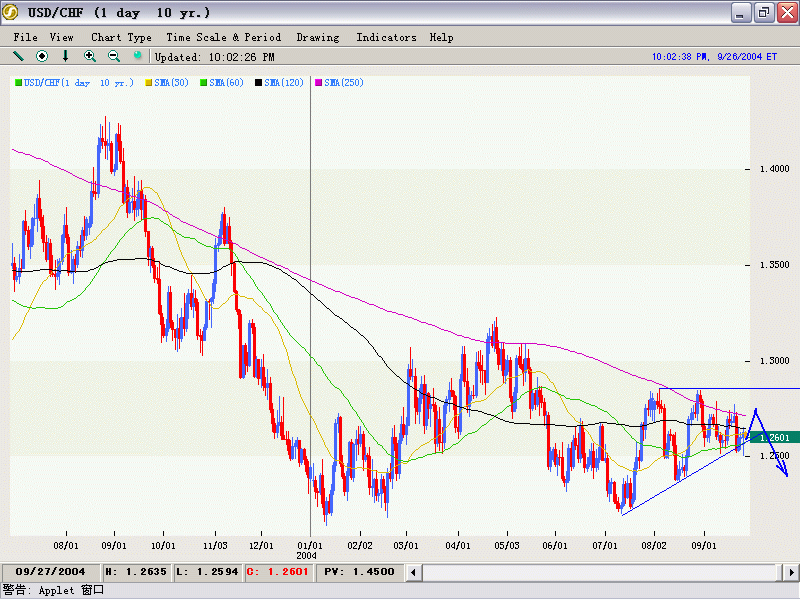Select the trend line drawing tool
800x600 pixels.
18,57
